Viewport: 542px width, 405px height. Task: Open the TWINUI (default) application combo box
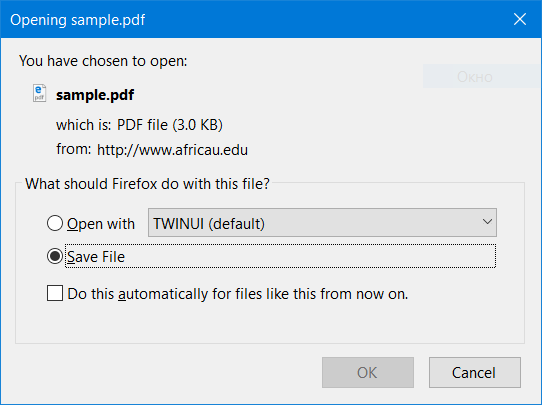click(x=322, y=223)
